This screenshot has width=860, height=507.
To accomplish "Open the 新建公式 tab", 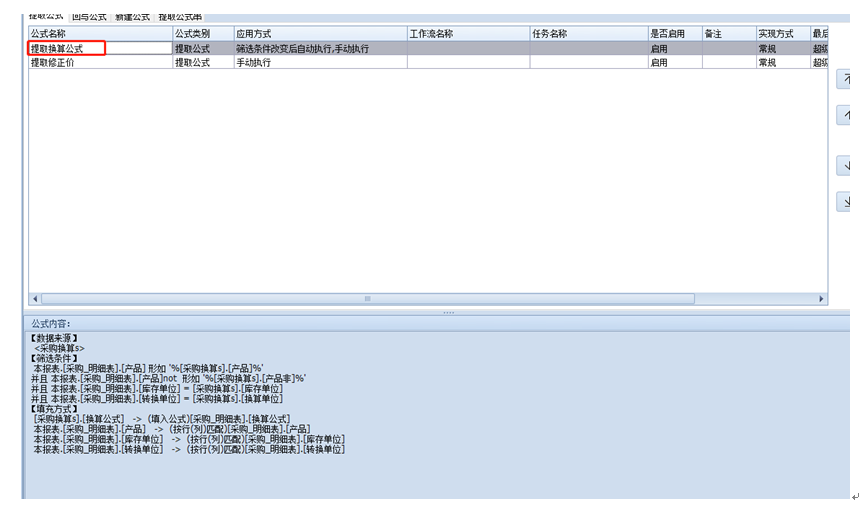I will pos(132,17).
